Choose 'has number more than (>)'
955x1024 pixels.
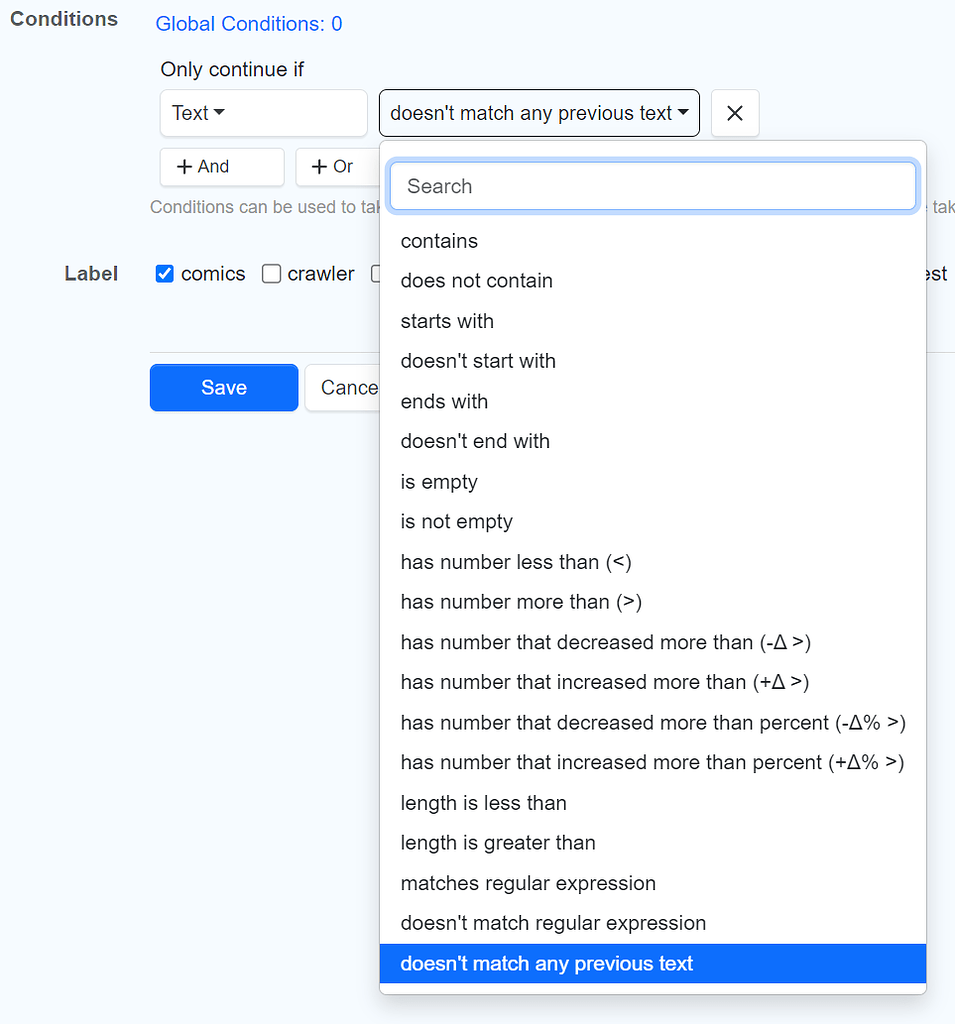pyautogui.click(x=653, y=602)
